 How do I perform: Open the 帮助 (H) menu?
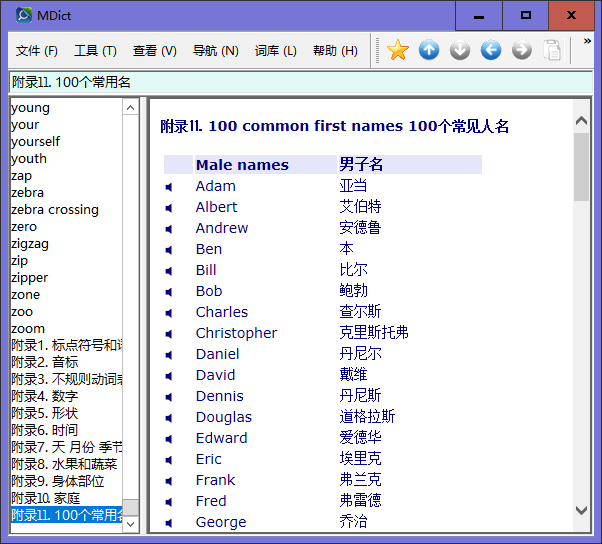coord(335,51)
